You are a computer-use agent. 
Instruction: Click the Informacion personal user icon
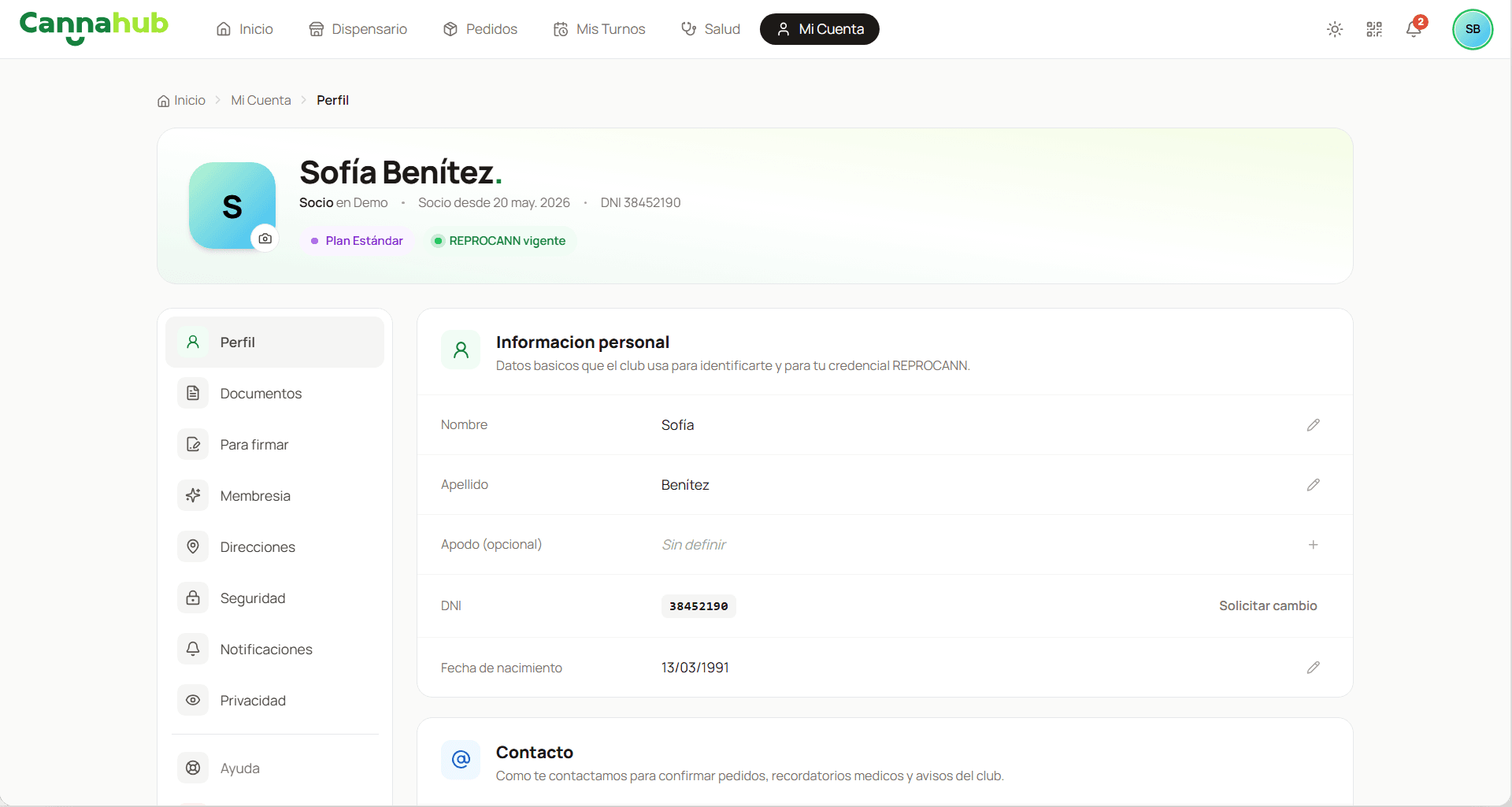(461, 350)
